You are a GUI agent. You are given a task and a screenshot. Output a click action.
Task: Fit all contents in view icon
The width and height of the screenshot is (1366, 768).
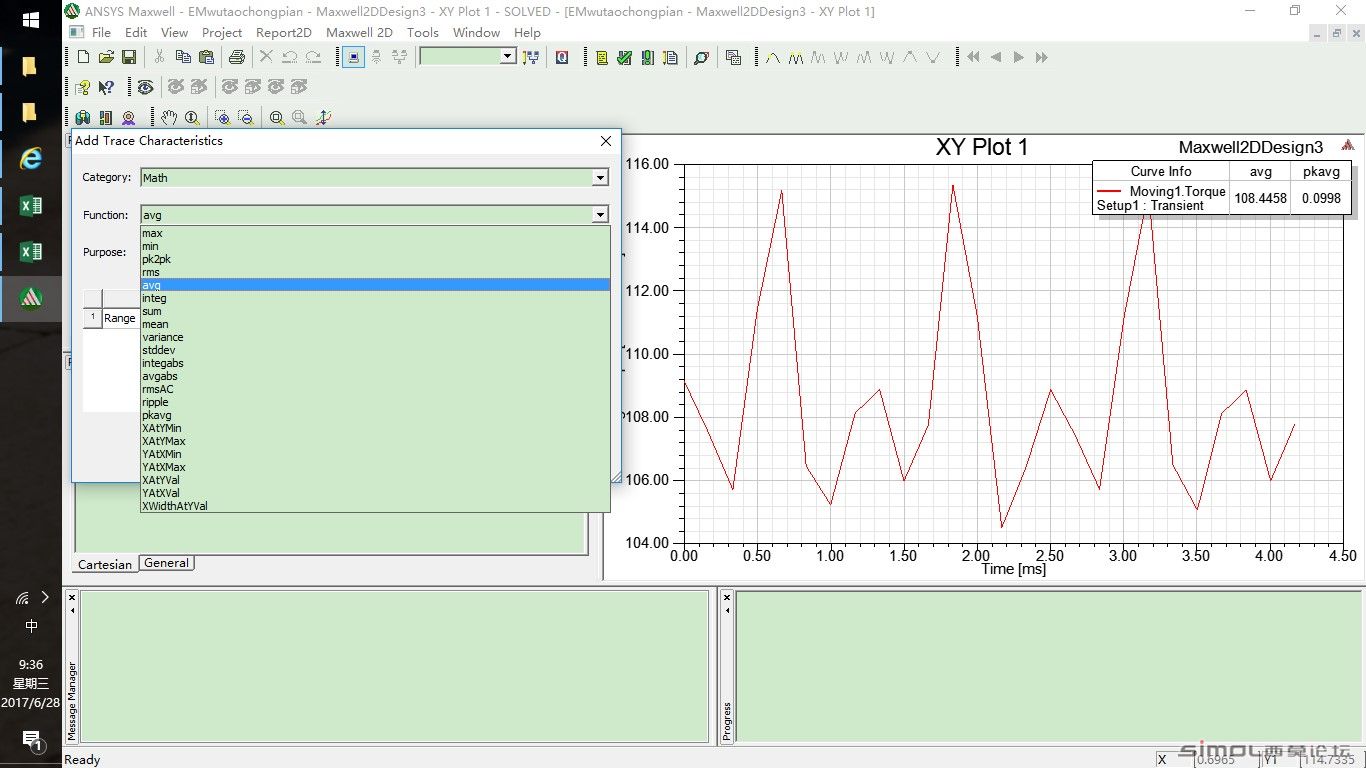tap(276, 117)
